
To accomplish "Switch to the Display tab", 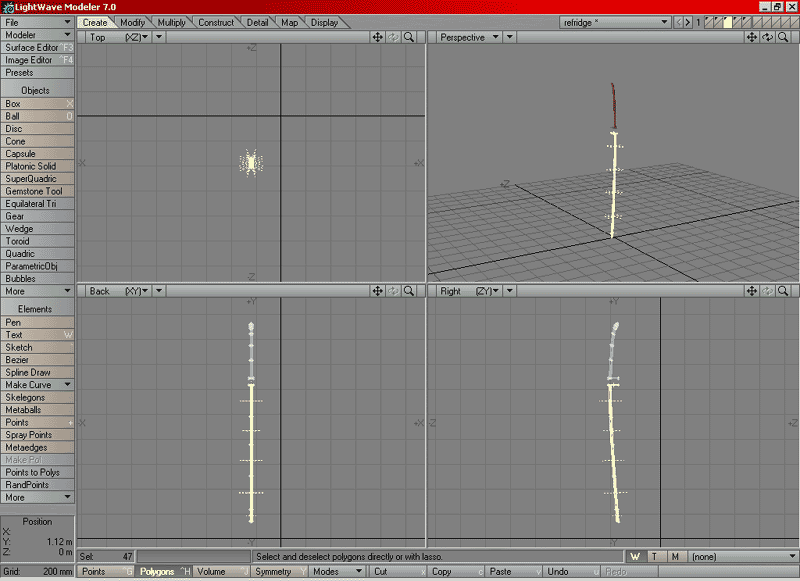I will pos(324,22).
